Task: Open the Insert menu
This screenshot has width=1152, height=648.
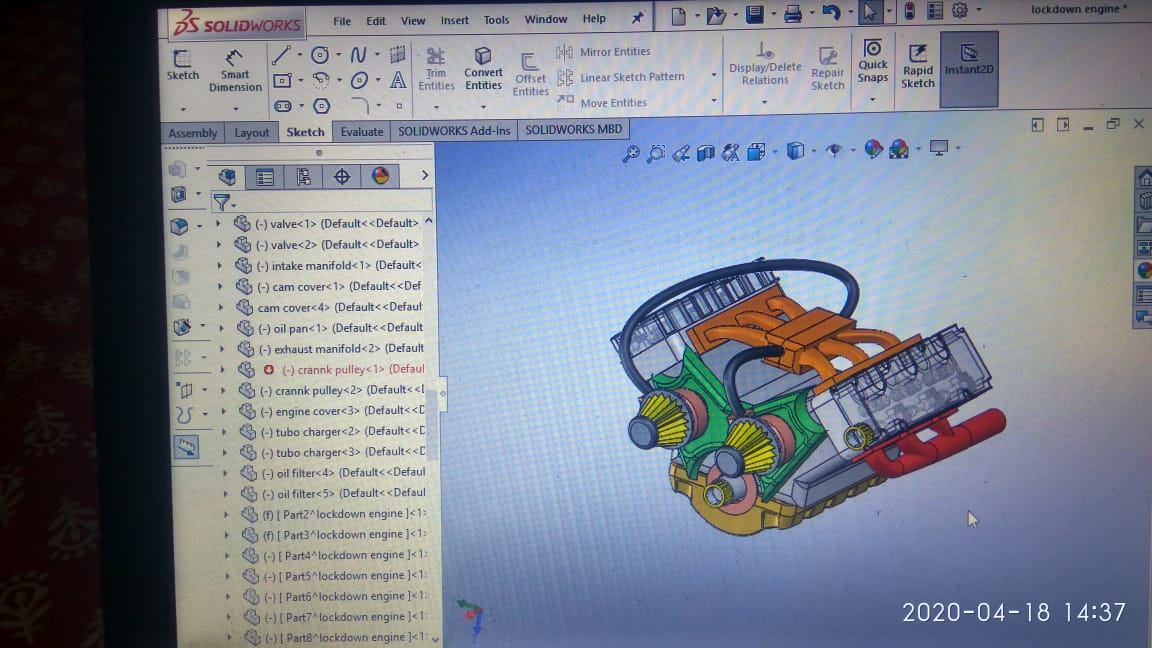Action: (454, 20)
